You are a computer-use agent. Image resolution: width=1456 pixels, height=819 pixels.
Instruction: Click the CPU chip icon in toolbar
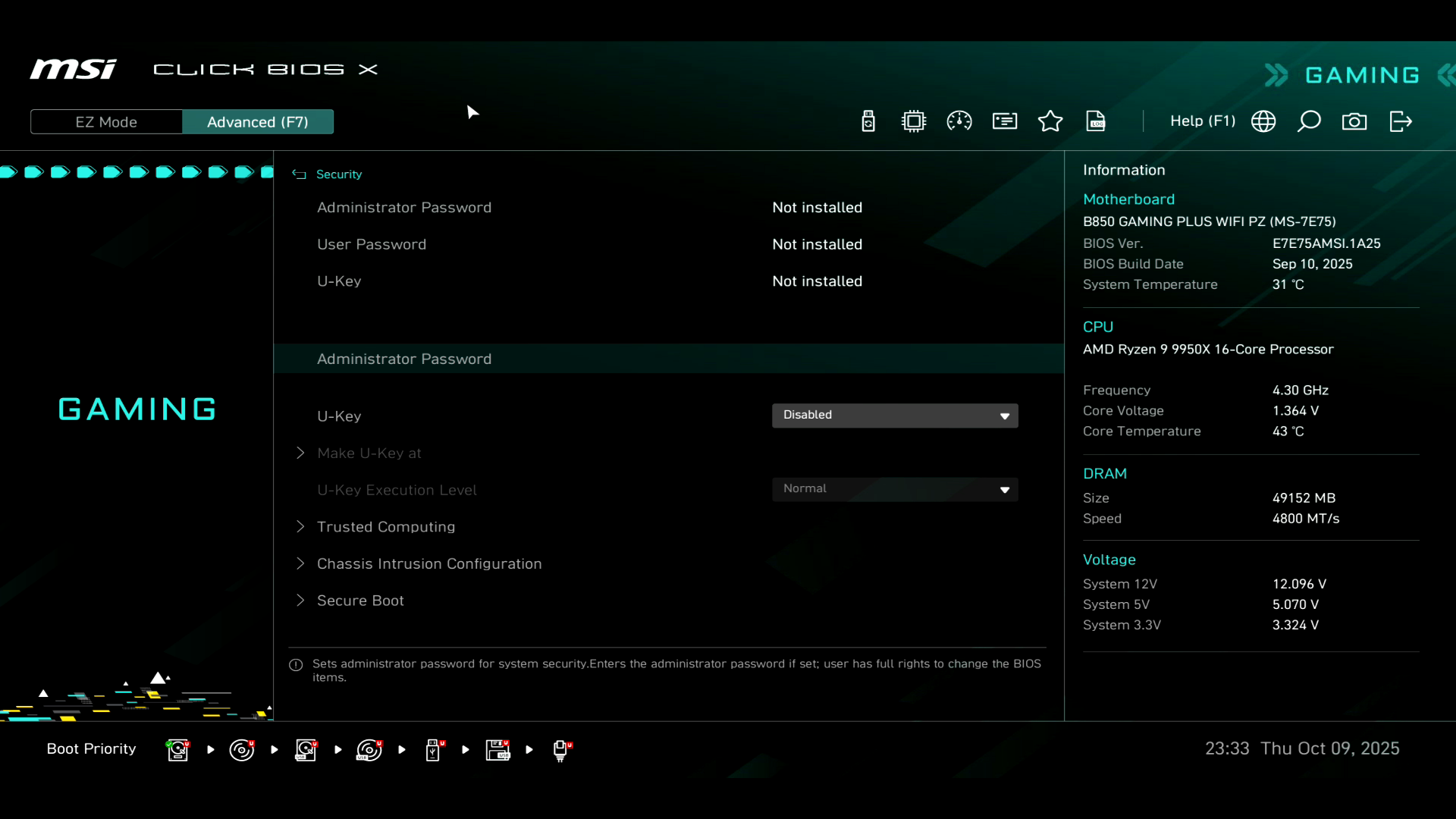click(x=914, y=121)
